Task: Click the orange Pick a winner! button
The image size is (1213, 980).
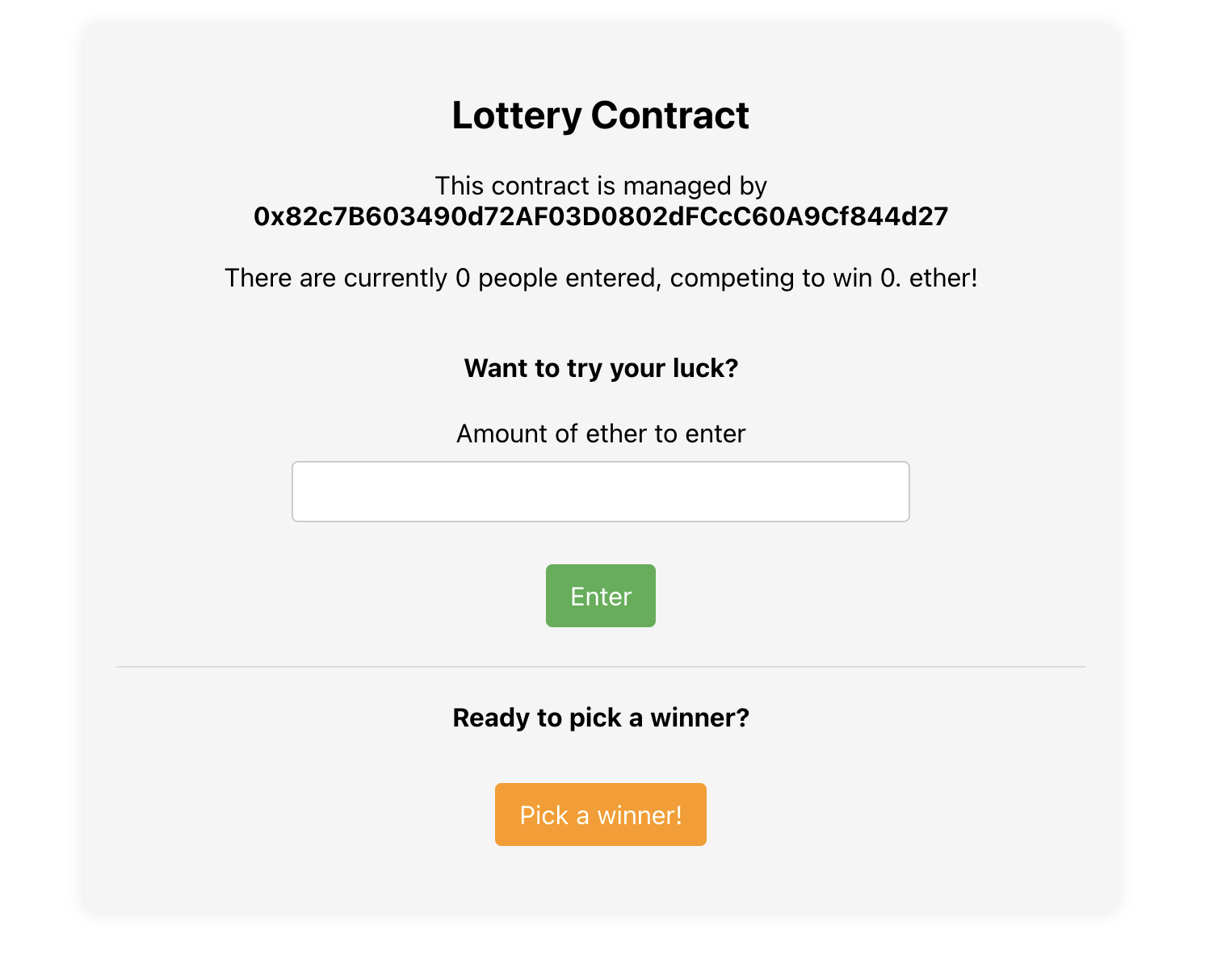Action: pos(600,815)
